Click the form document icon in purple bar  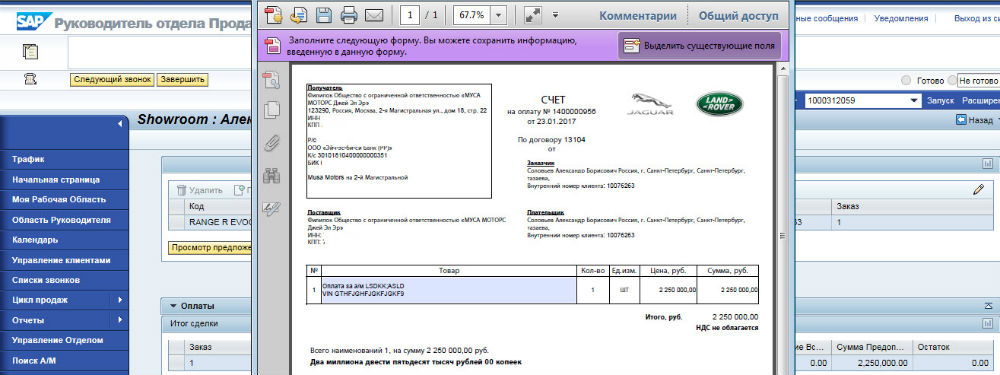click(x=274, y=46)
